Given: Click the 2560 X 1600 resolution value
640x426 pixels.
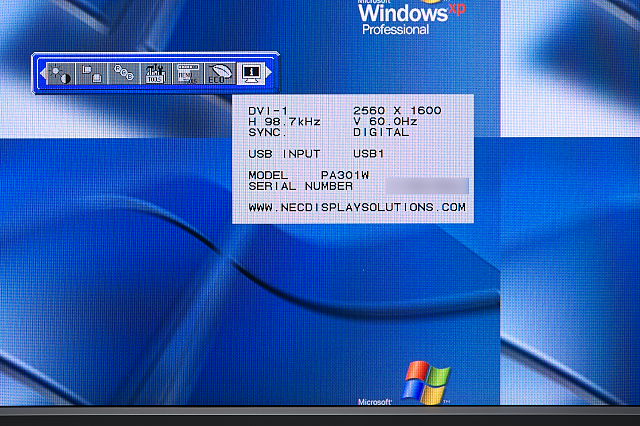Looking at the screenshot, I should (x=397, y=110).
